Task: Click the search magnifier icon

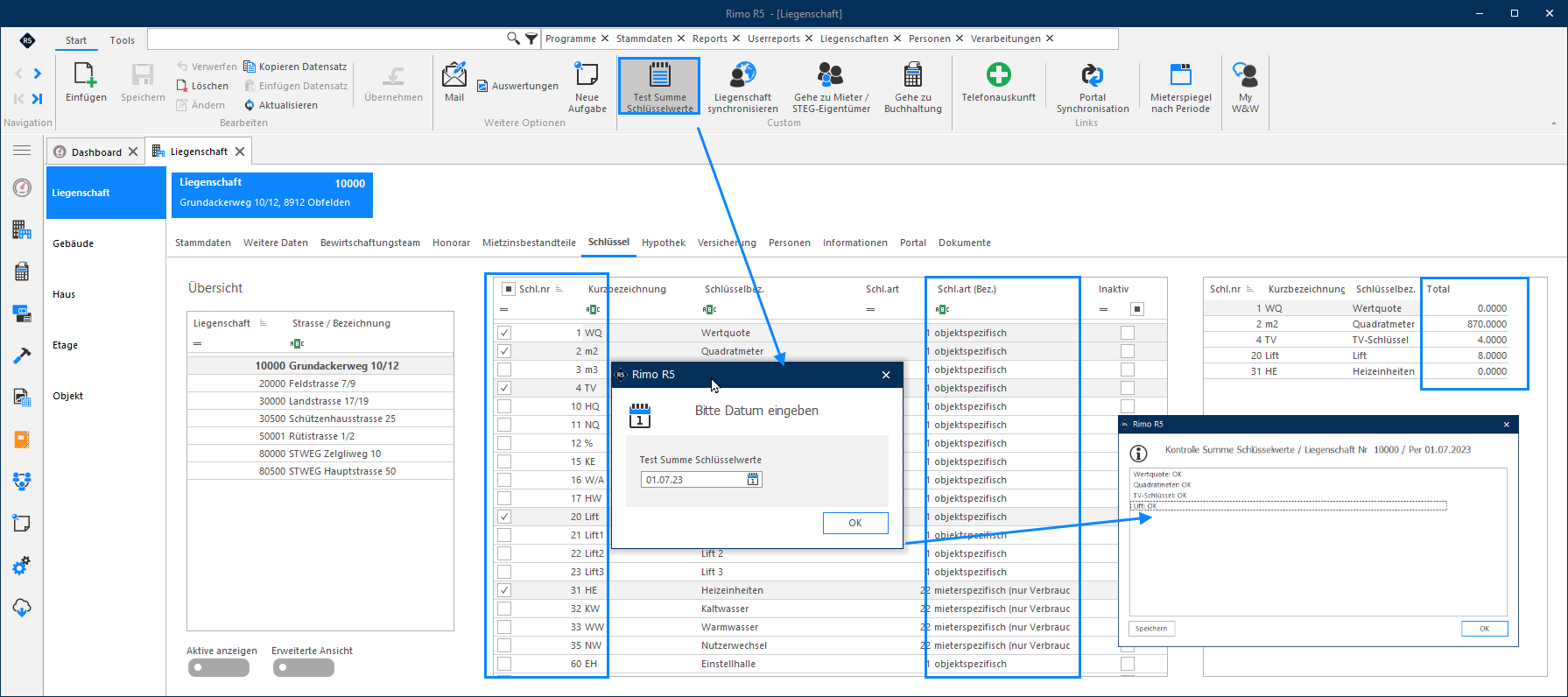Action: click(513, 39)
